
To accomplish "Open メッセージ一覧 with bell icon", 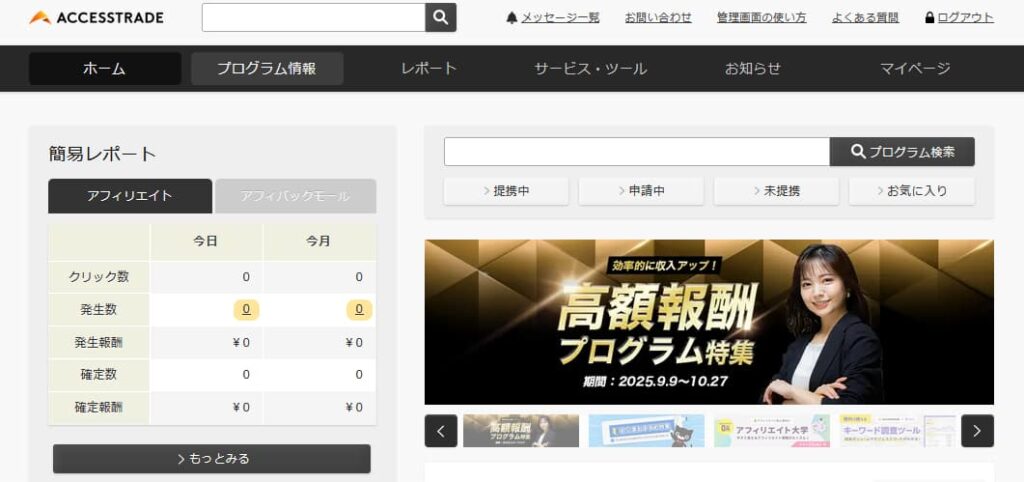I will (x=553, y=18).
